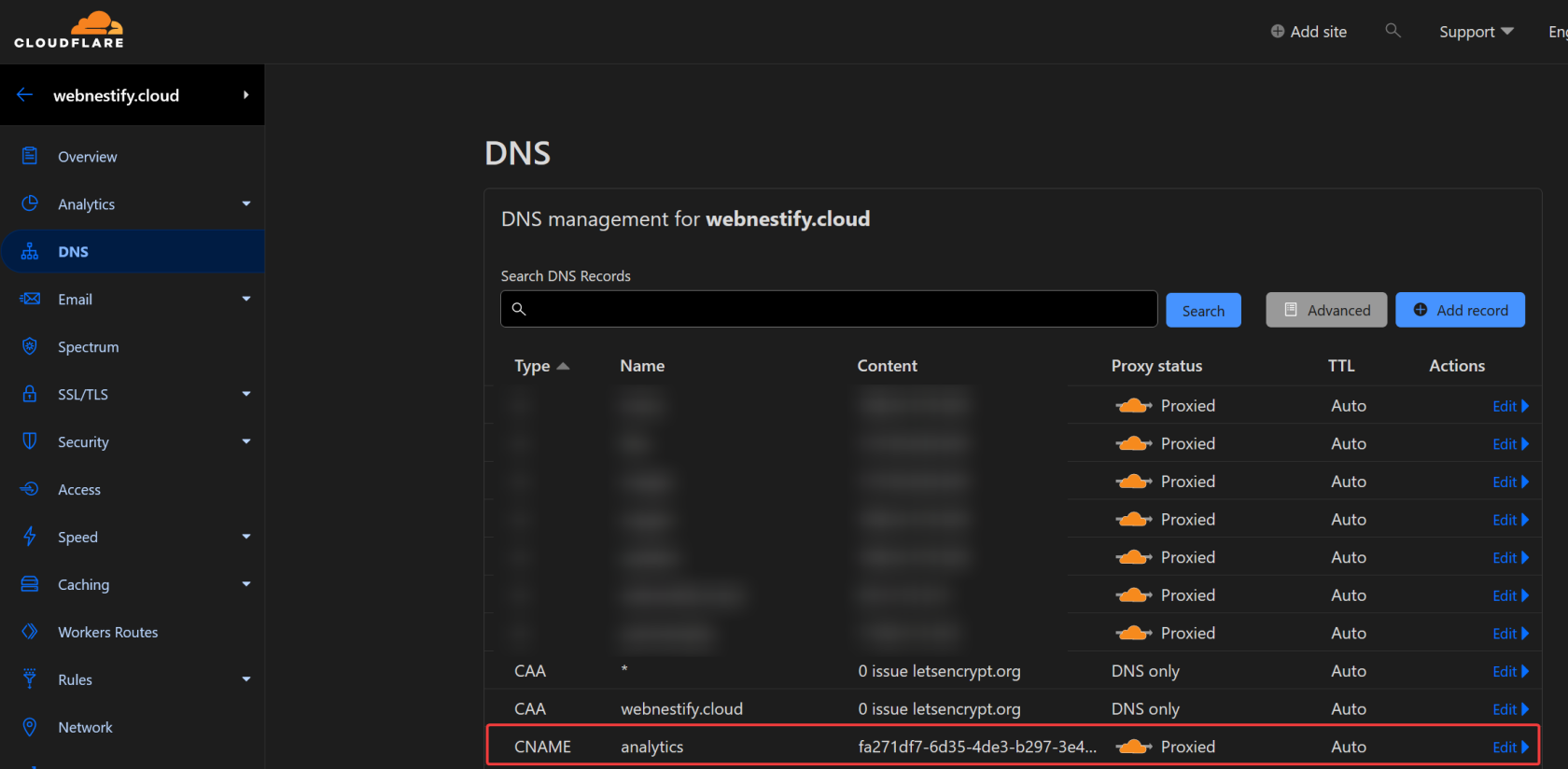Expand the Security submenu arrow

(x=246, y=441)
